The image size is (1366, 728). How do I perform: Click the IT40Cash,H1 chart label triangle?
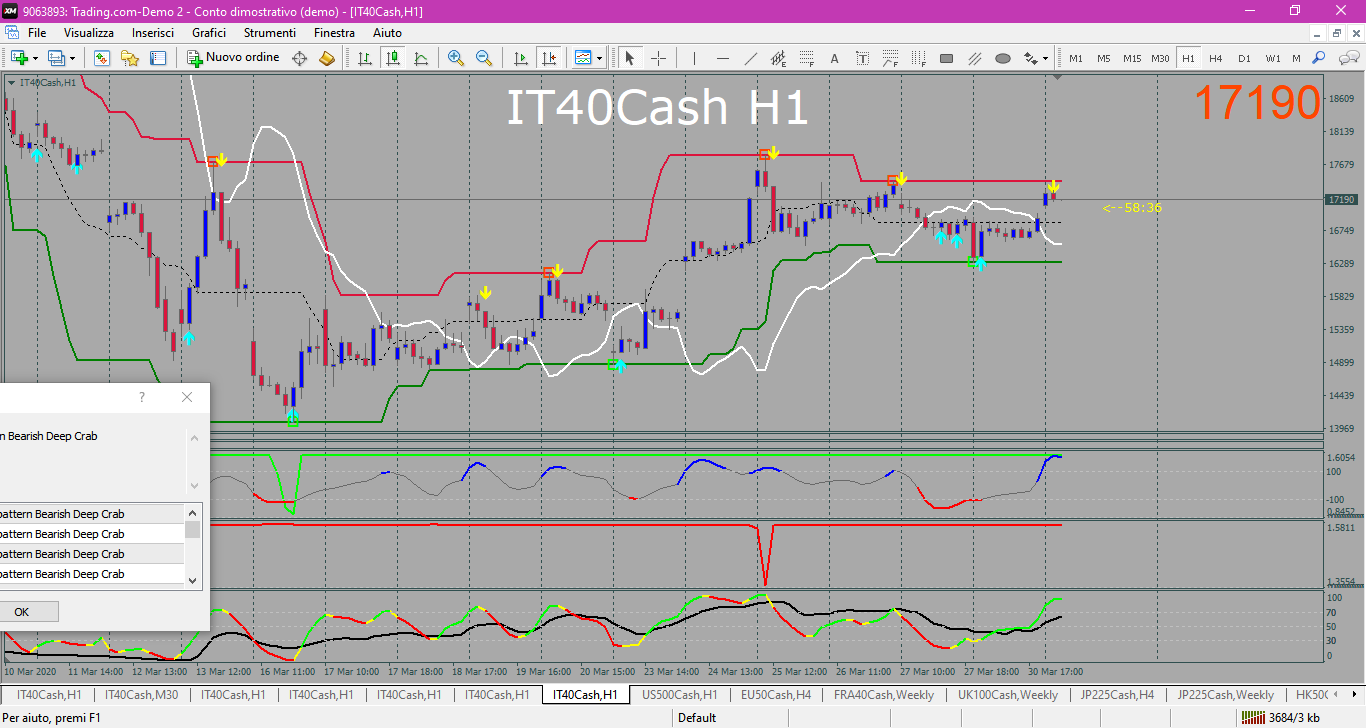click(11, 82)
